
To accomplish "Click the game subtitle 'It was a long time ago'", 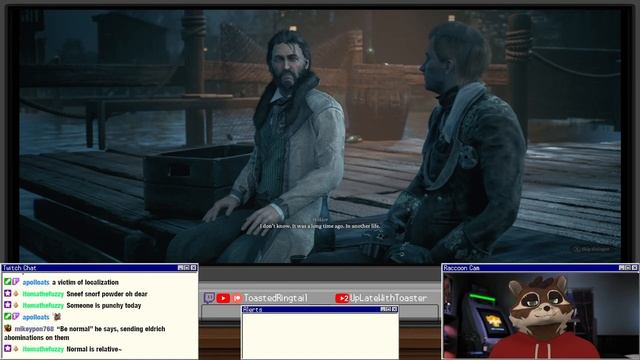I will (320, 226).
